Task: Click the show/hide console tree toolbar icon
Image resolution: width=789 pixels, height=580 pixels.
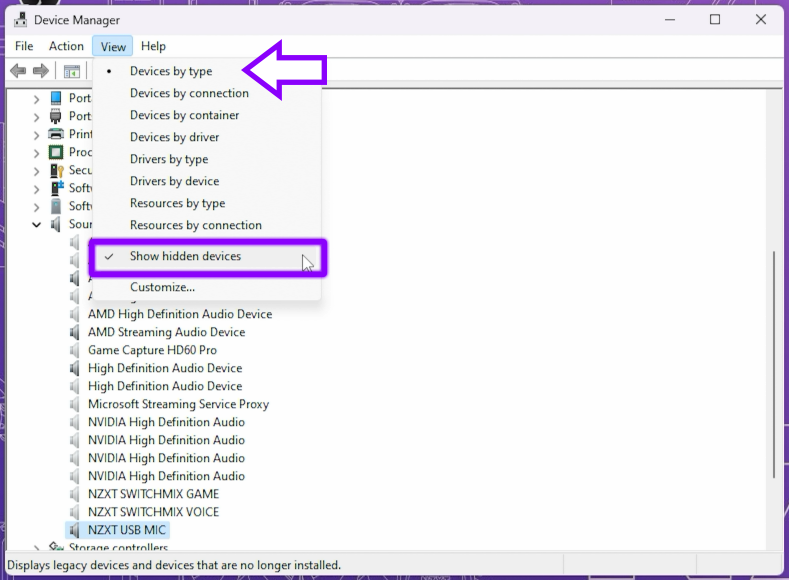Action: click(x=71, y=71)
